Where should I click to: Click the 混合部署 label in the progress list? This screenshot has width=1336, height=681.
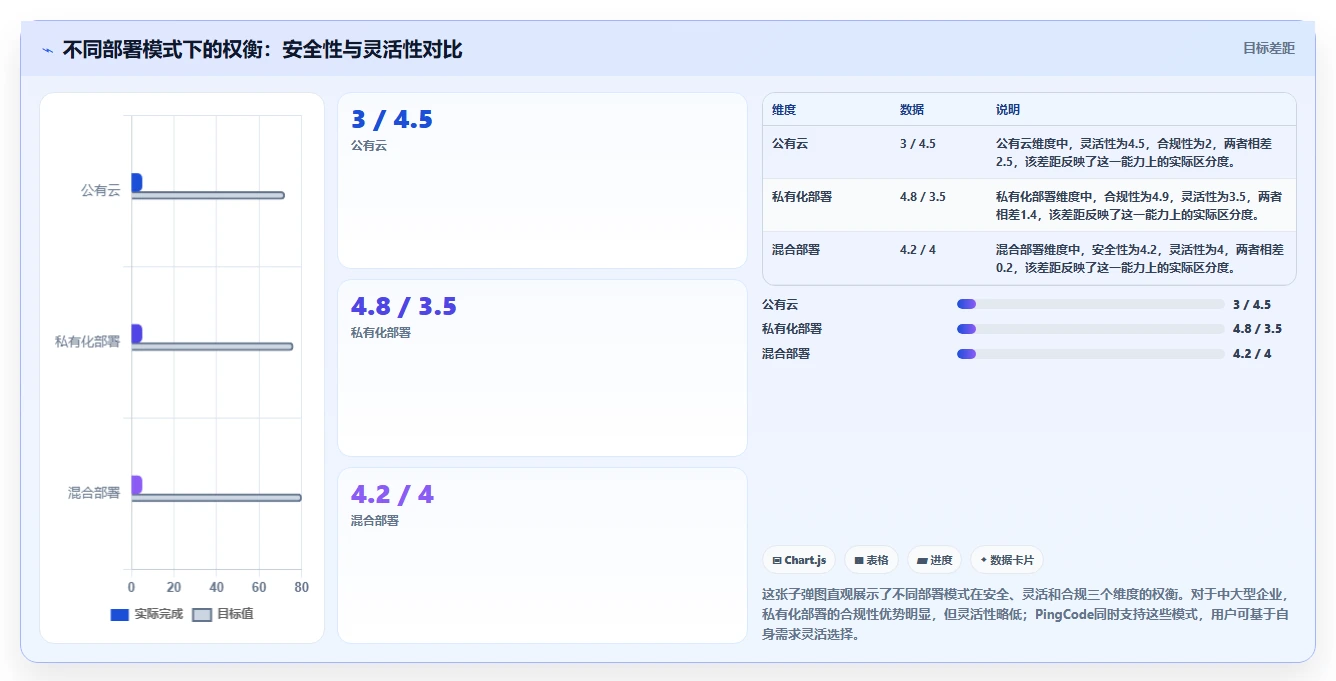coord(786,353)
